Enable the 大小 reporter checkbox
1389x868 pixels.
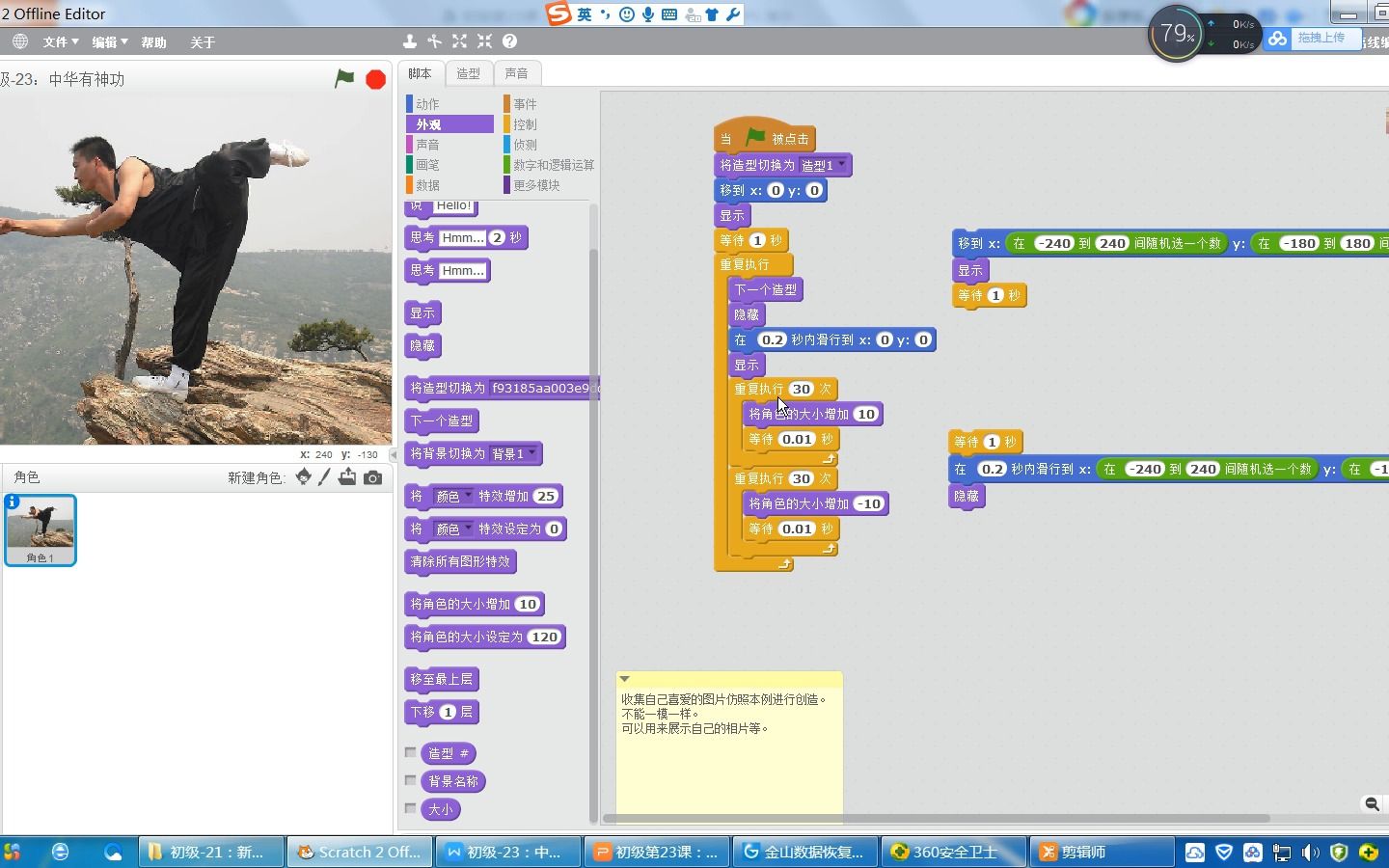[411, 808]
